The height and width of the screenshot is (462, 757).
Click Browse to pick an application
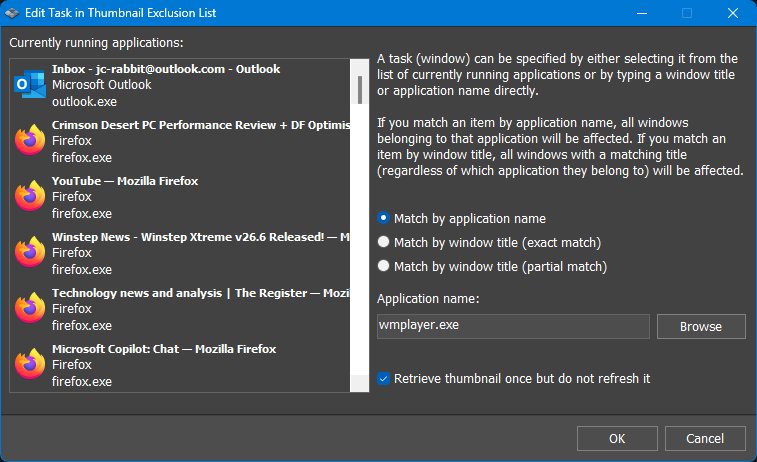(701, 327)
